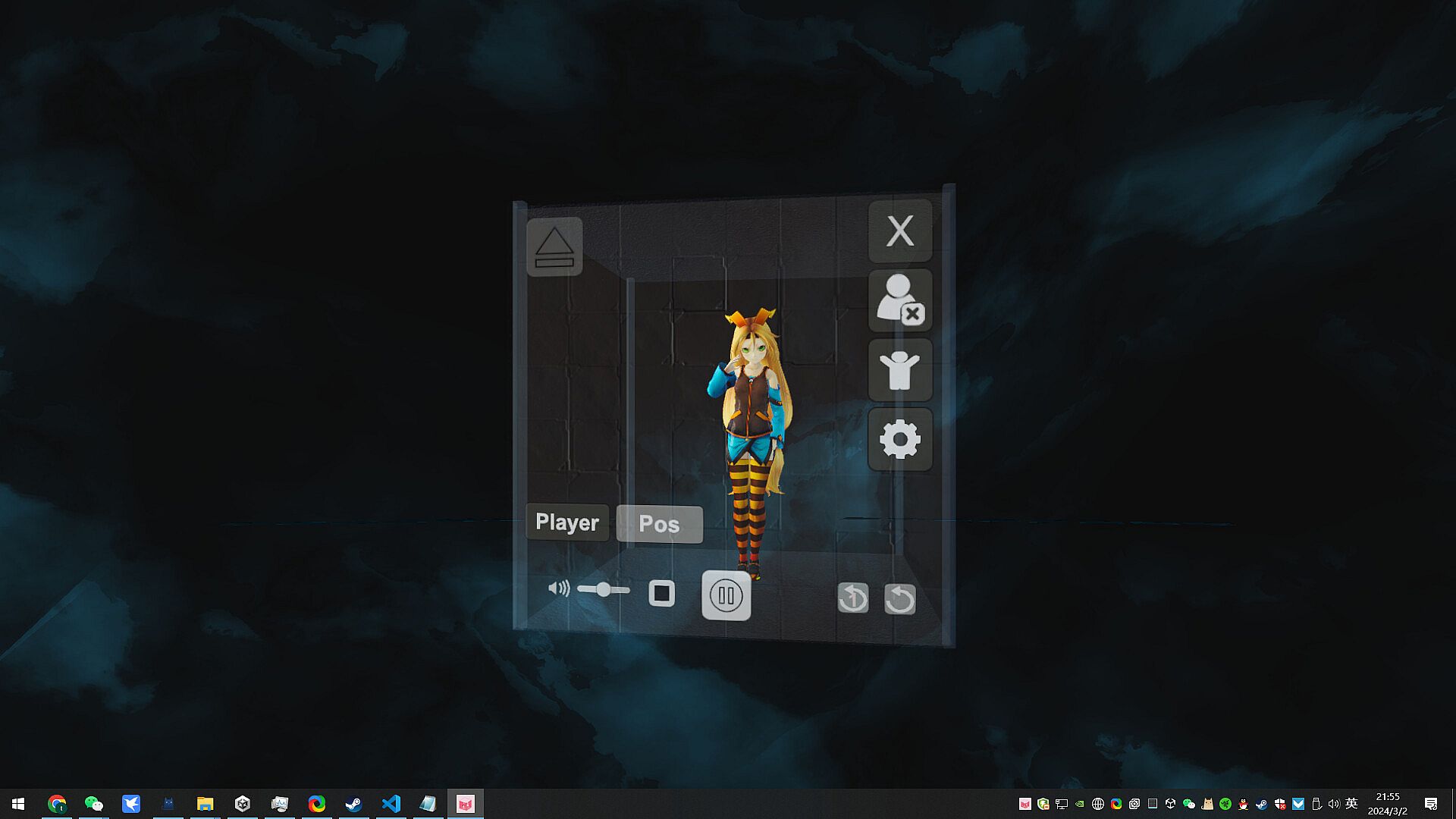Open the settings gear icon

900,440
